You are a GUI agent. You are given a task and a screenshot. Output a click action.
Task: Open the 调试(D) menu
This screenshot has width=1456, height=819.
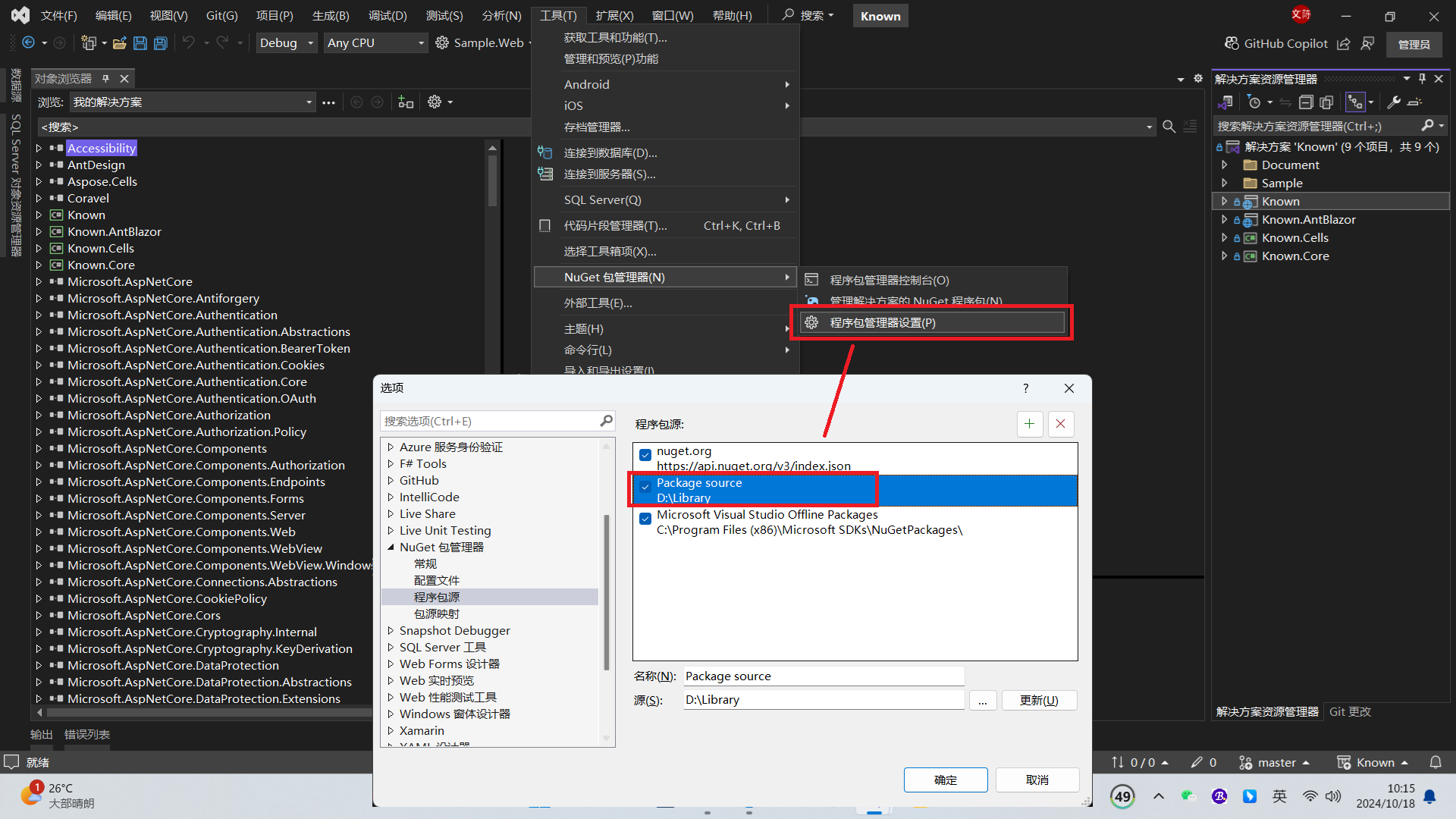388,15
